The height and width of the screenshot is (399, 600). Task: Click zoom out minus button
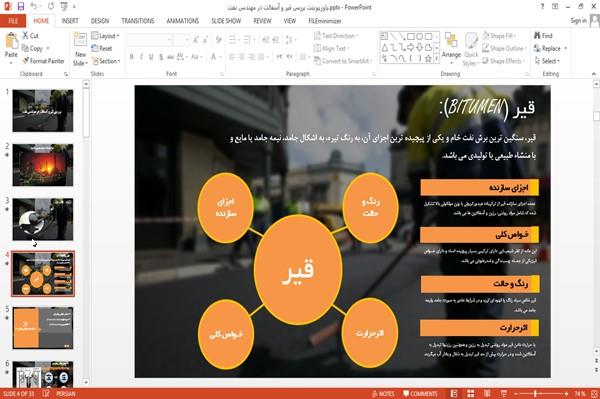(x=516, y=394)
